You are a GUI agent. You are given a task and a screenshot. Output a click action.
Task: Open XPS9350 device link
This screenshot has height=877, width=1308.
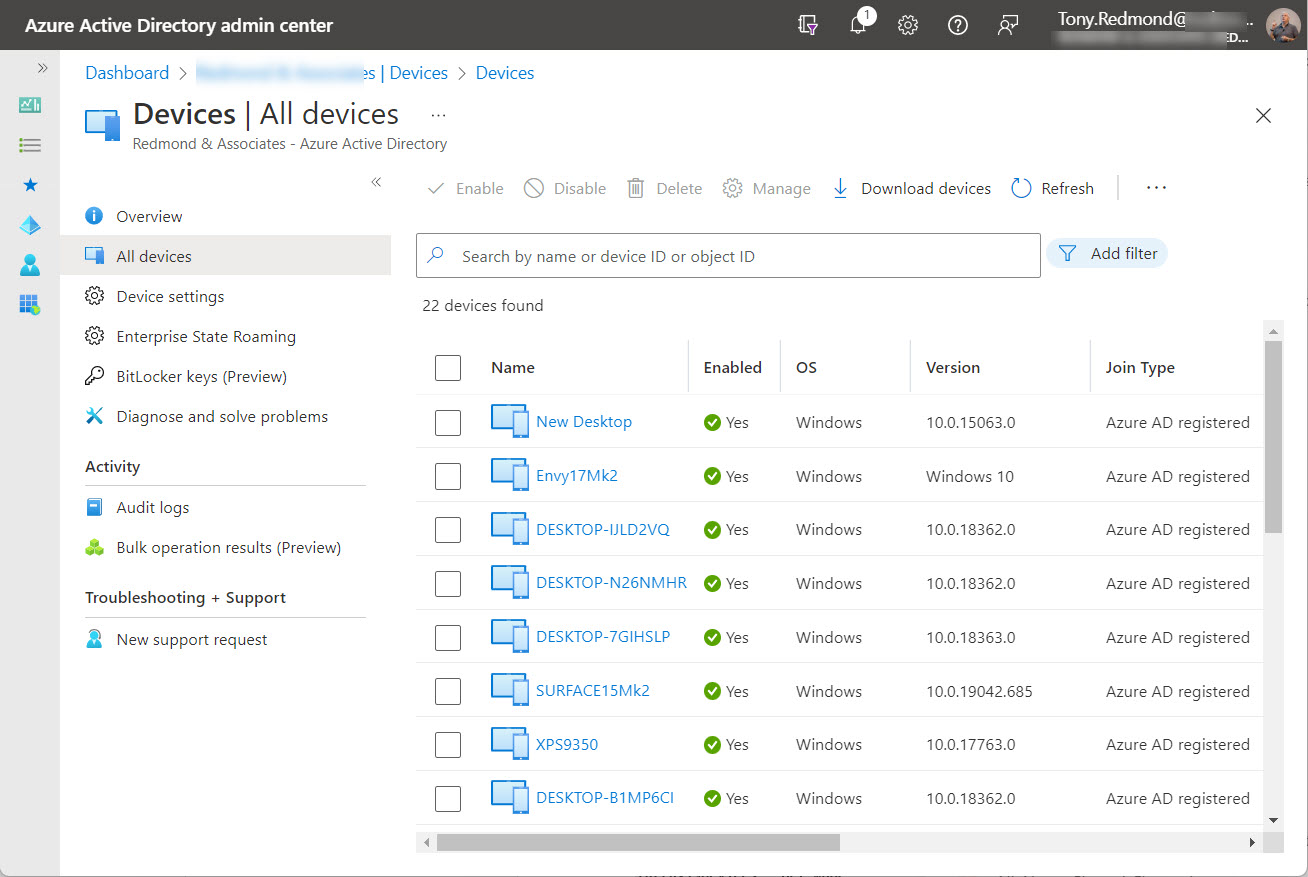pyautogui.click(x=567, y=744)
